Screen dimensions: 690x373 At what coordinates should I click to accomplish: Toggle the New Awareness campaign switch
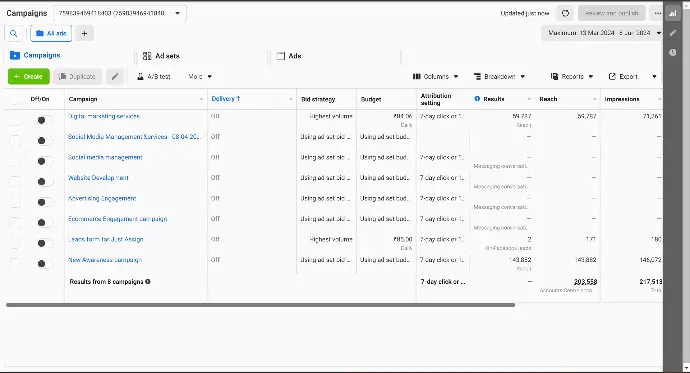[44, 263]
